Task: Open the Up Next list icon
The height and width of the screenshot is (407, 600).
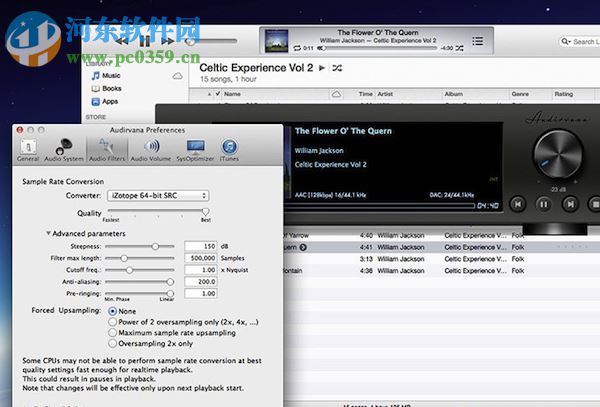Action: pos(477,41)
